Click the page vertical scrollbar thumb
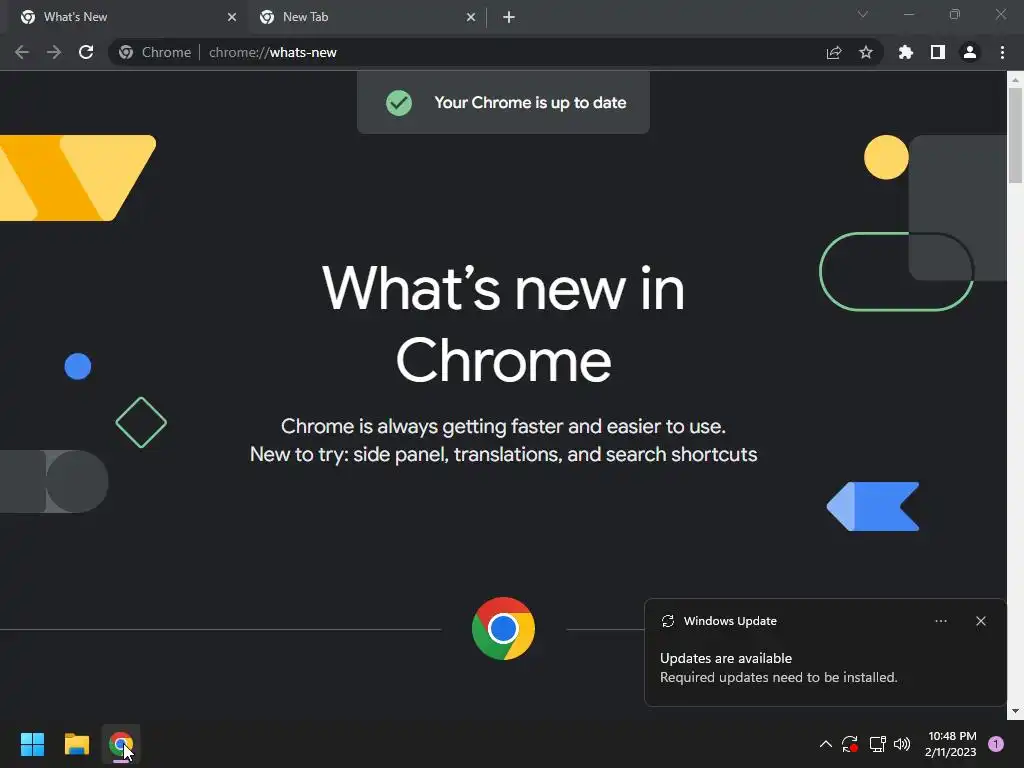This screenshot has height=768, width=1024. click(1015, 136)
